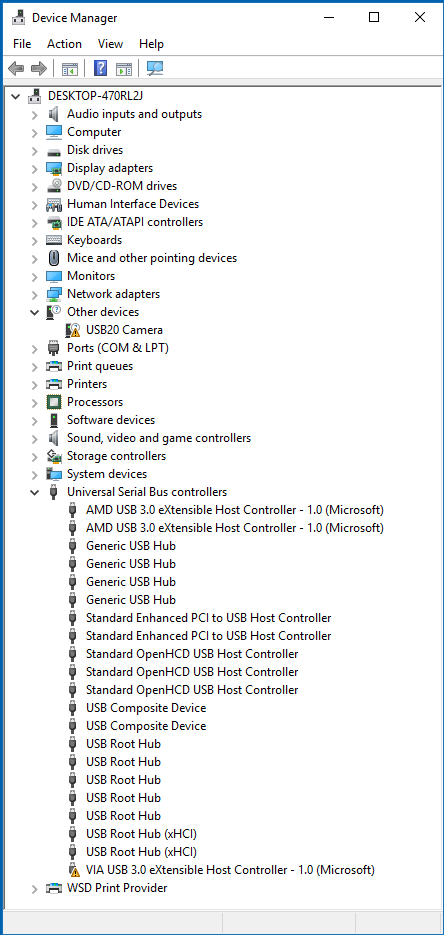
Task: Click the Human Interface Devices icon
Action: tap(54, 204)
